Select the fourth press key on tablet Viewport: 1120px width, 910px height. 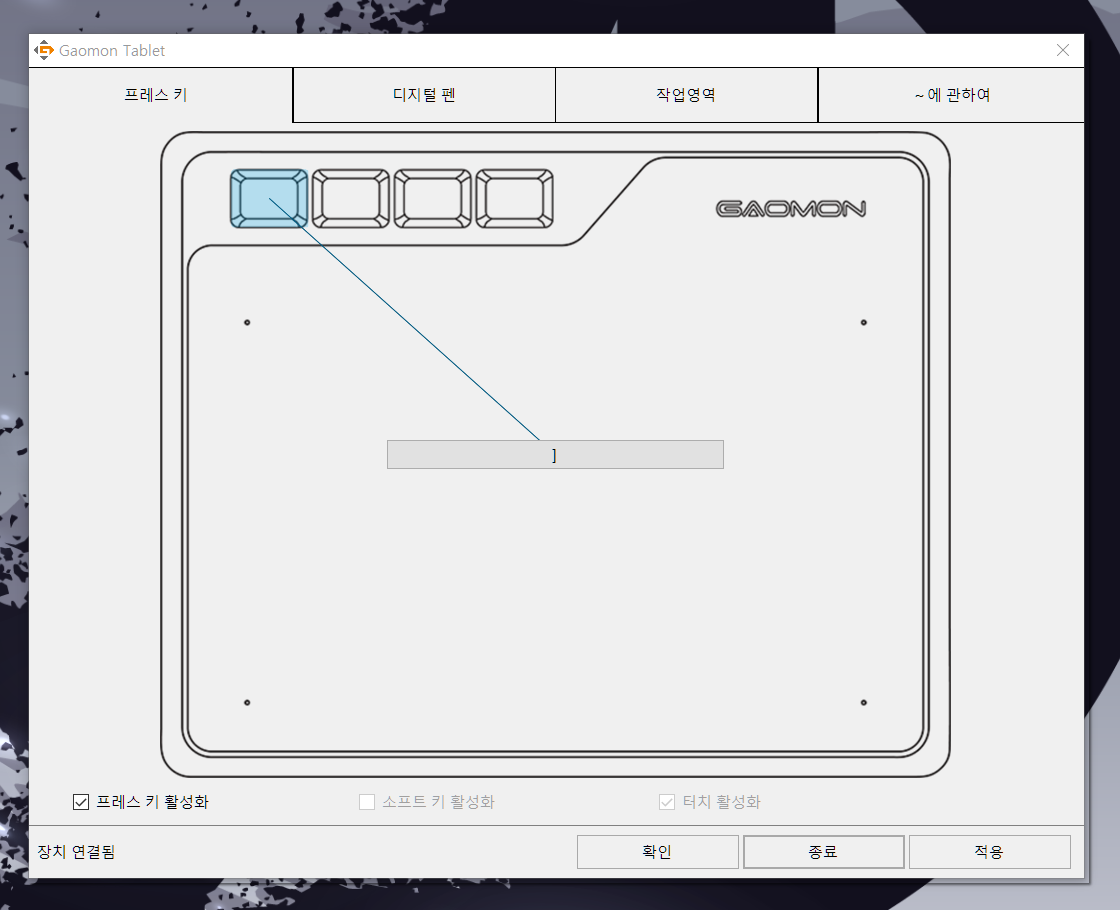pos(514,199)
